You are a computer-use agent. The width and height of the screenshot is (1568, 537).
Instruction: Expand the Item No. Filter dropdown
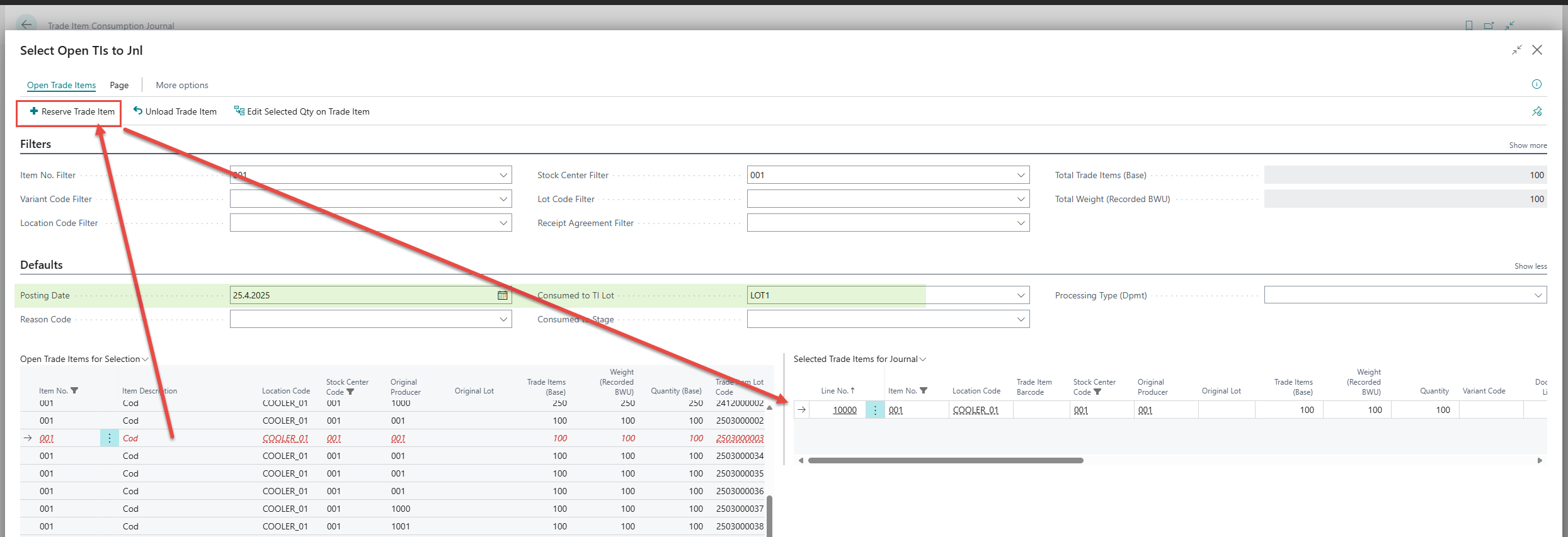503,175
